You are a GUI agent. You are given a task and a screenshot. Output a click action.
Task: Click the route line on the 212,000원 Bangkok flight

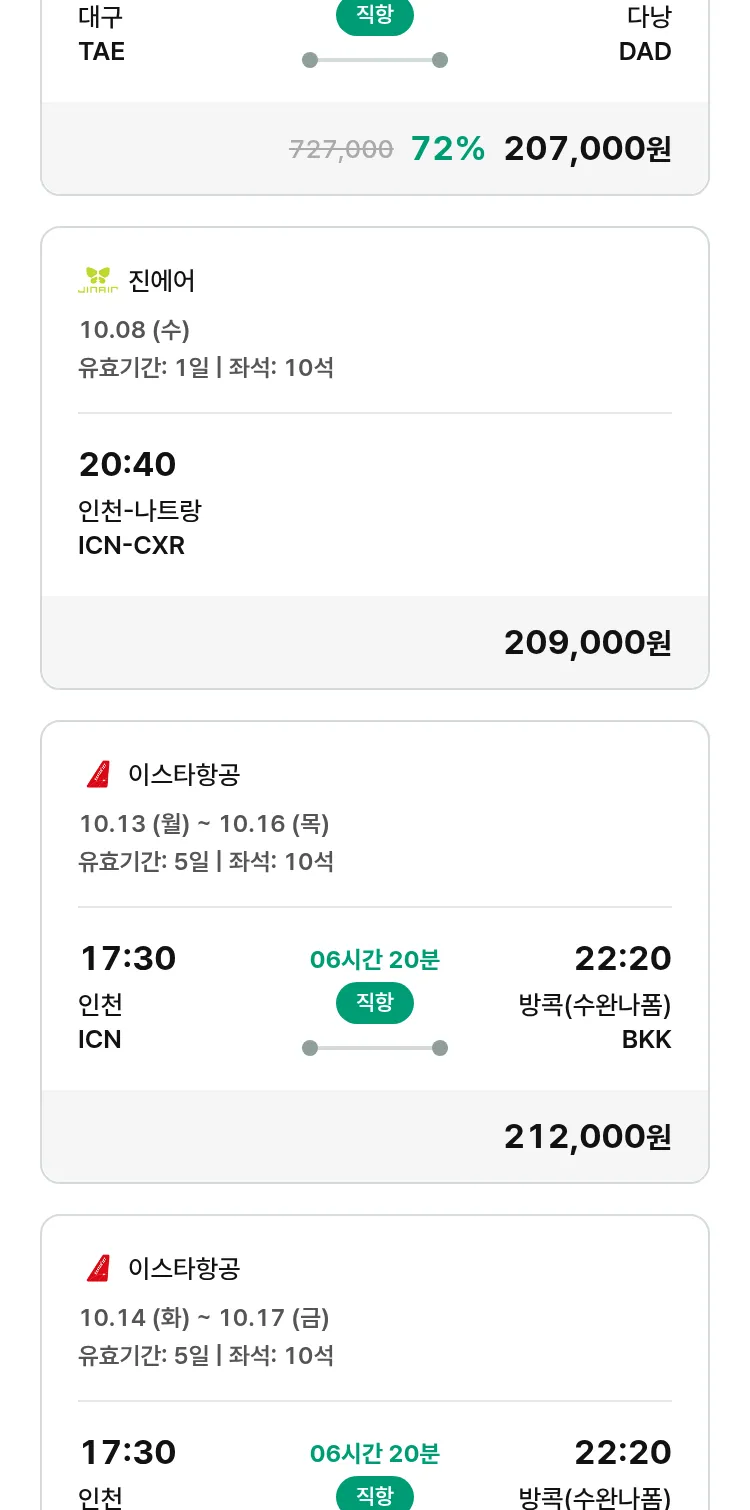click(375, 1048)
